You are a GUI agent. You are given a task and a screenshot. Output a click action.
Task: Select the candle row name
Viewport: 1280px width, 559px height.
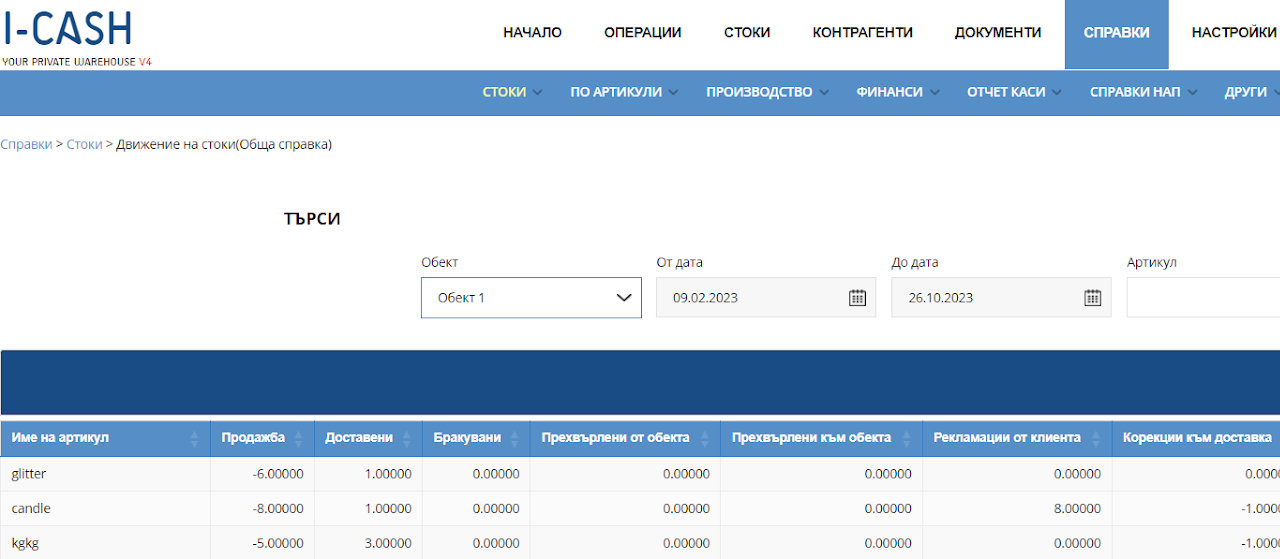pos(31,509)
